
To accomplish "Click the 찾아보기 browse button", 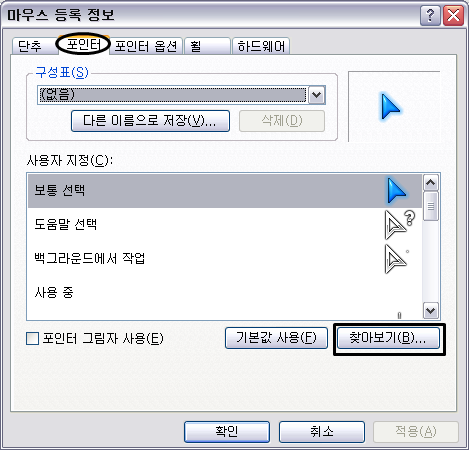I will click(388, 338).
